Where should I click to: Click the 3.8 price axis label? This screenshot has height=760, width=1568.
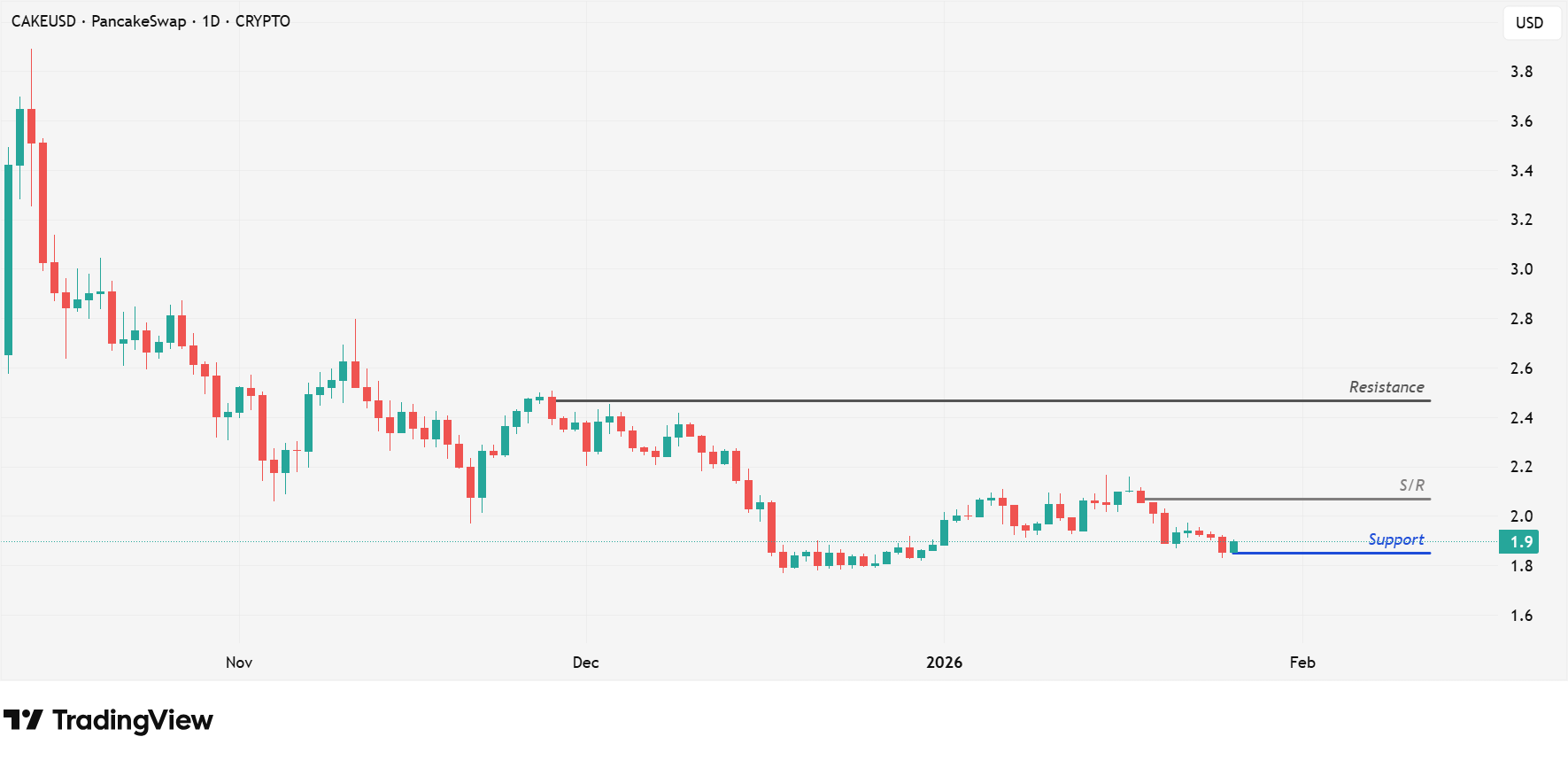click(x=1521, y=72)
